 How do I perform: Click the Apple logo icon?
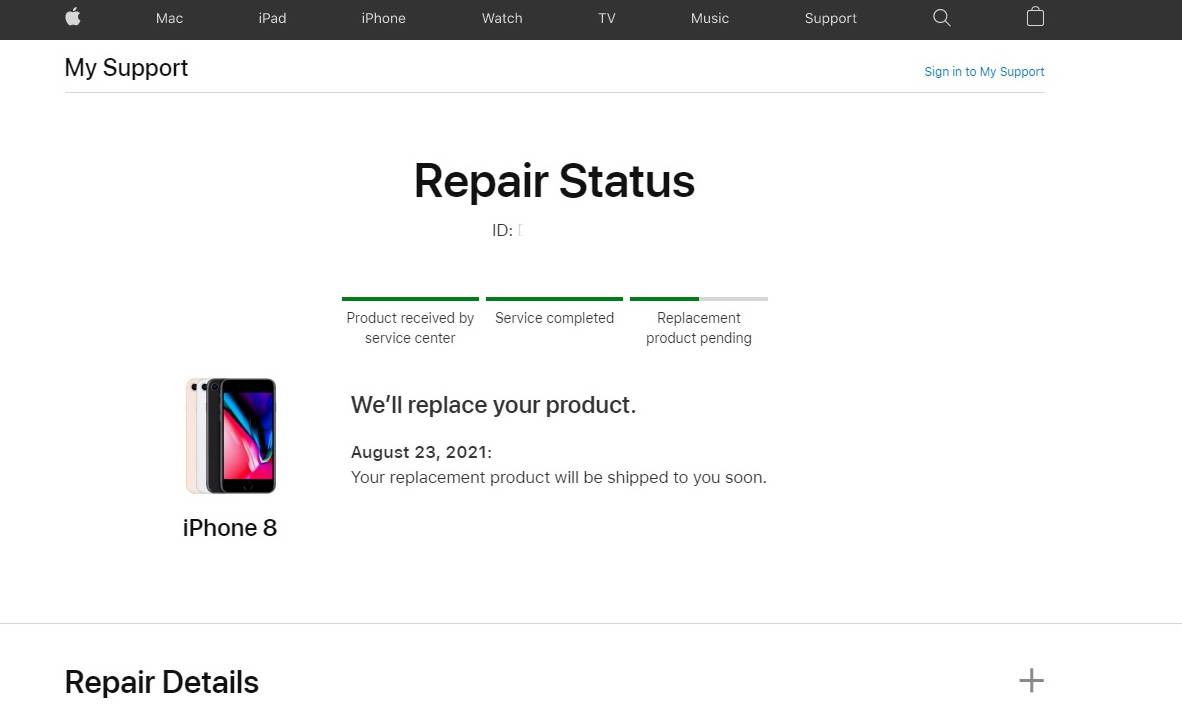tap(73, 17)
